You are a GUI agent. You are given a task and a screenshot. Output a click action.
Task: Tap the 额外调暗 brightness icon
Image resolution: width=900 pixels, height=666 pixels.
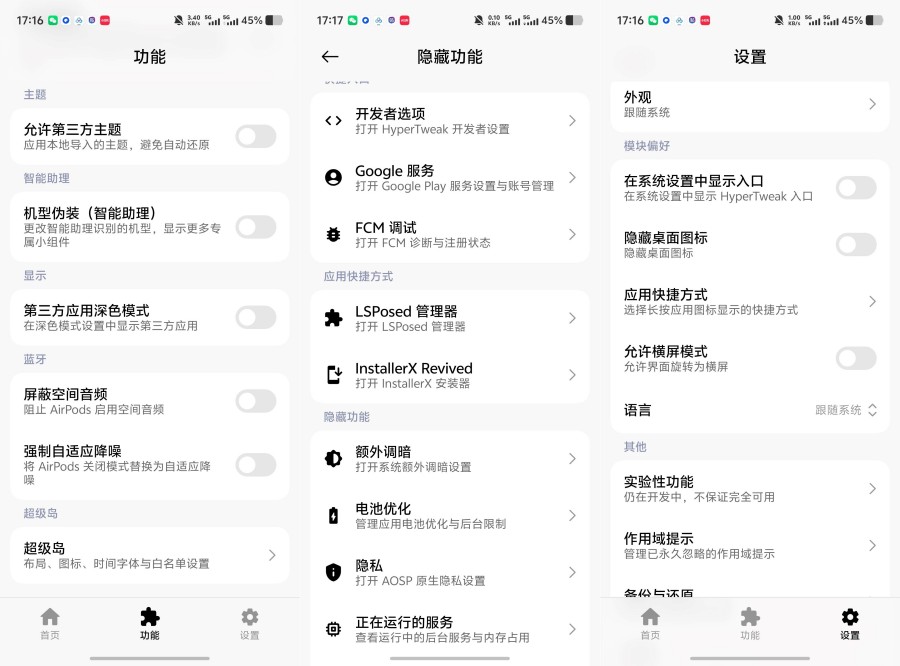click(333, 458)
